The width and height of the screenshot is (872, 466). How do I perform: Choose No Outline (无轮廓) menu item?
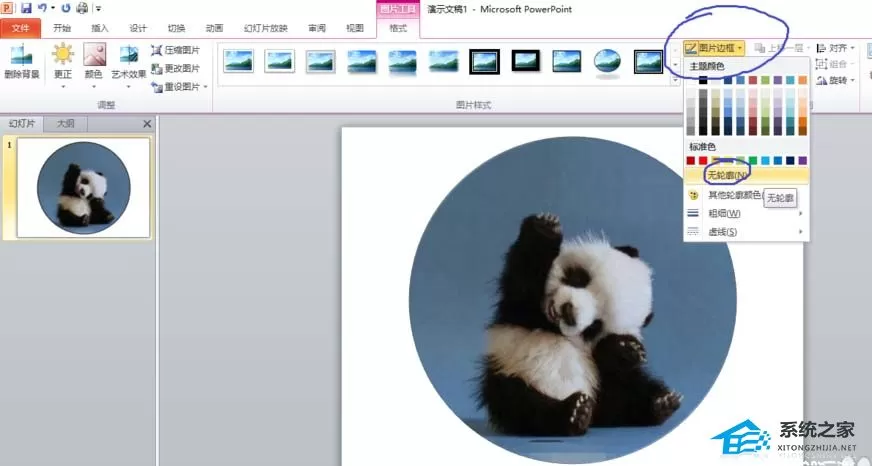746,176
